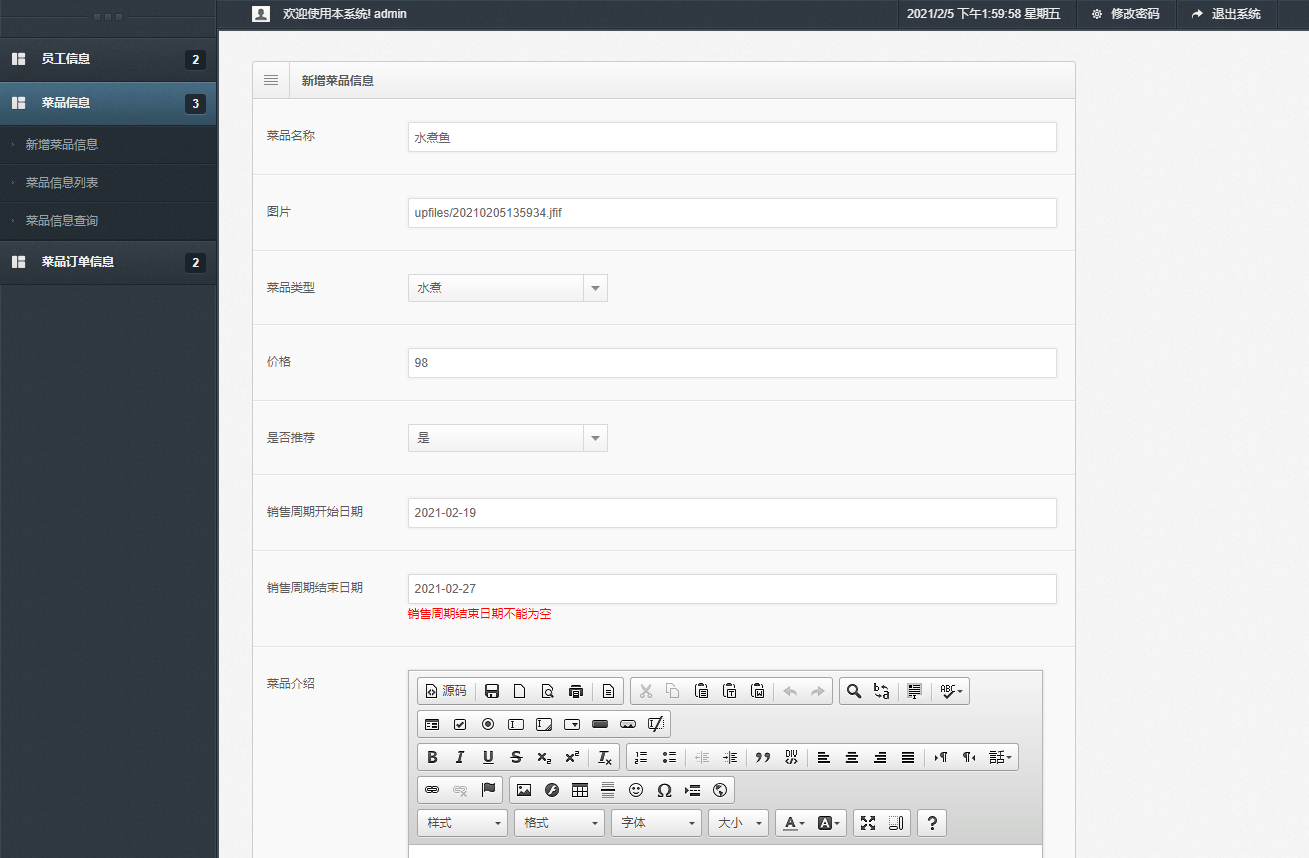Open the 字体 font dropdown

[x=656, y=822]
